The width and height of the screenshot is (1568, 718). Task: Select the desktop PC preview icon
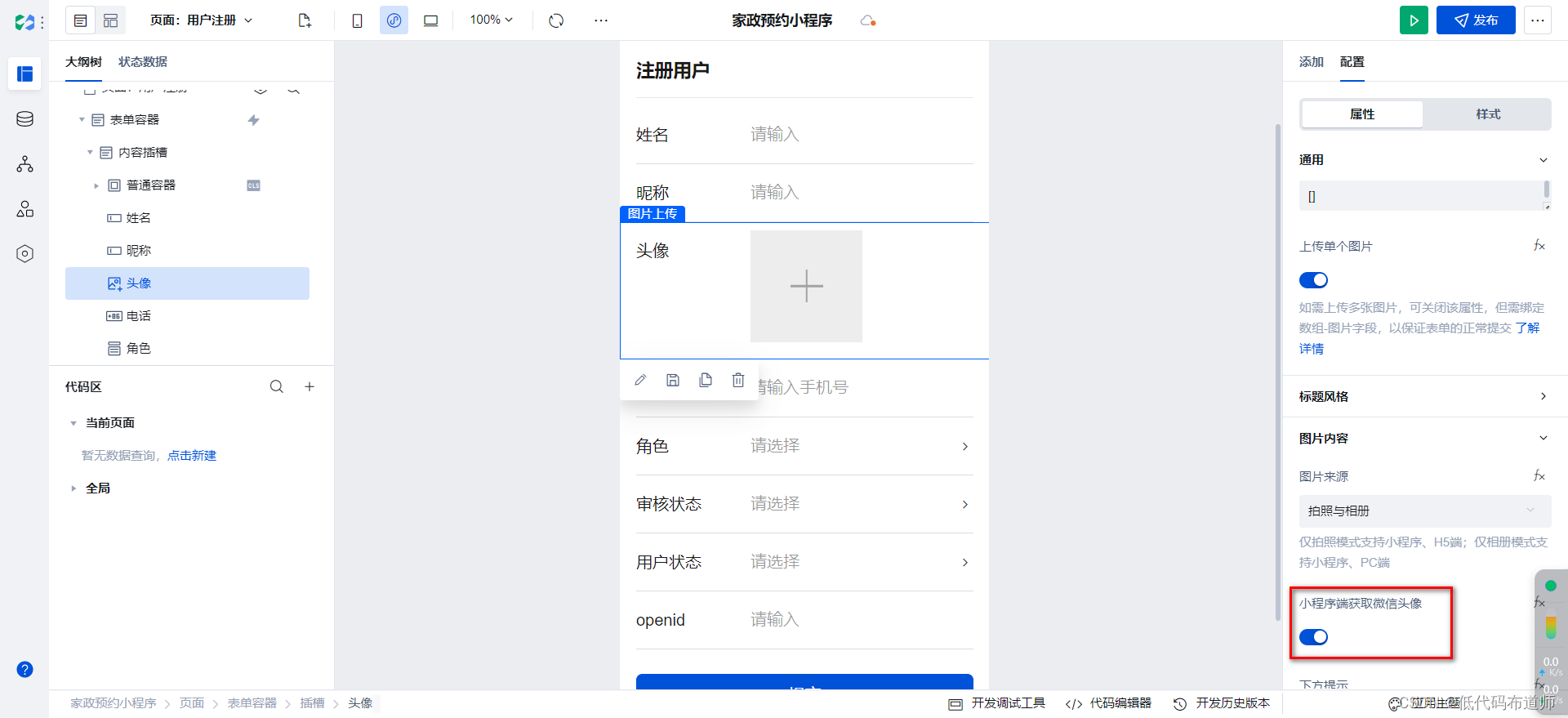click(430, 20)
